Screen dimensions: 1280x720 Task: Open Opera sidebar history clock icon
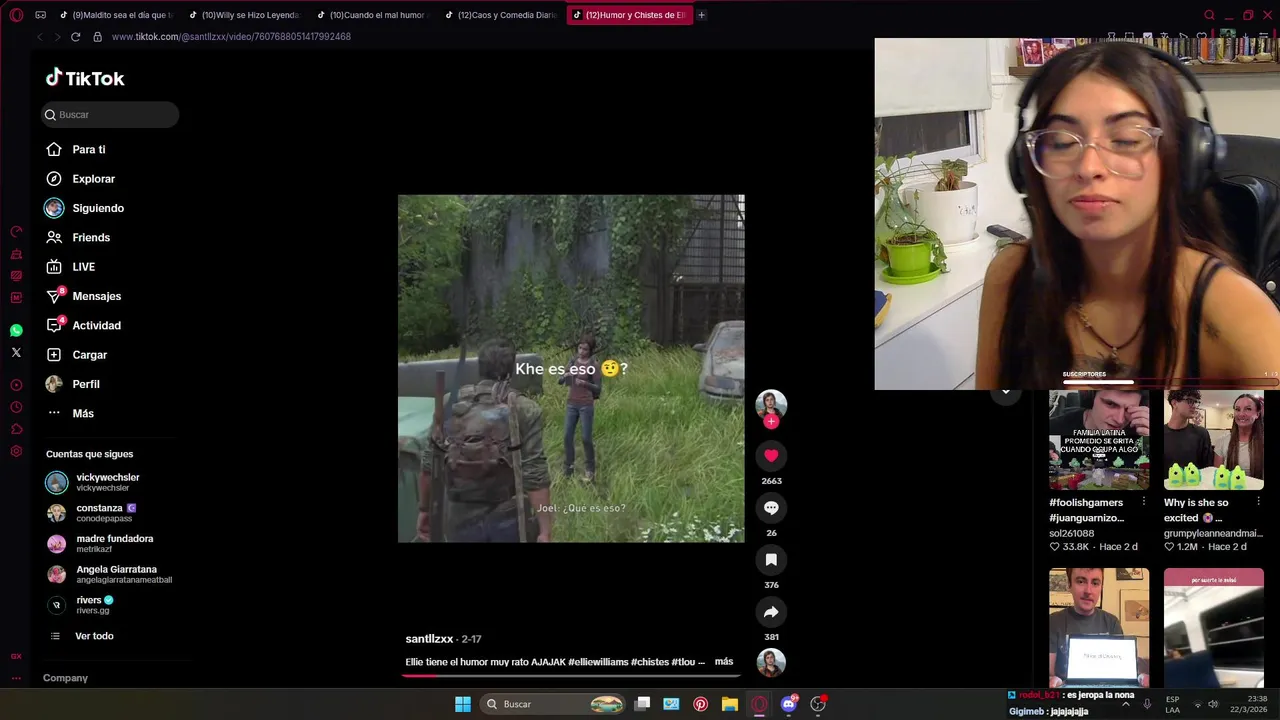[16, 407]
